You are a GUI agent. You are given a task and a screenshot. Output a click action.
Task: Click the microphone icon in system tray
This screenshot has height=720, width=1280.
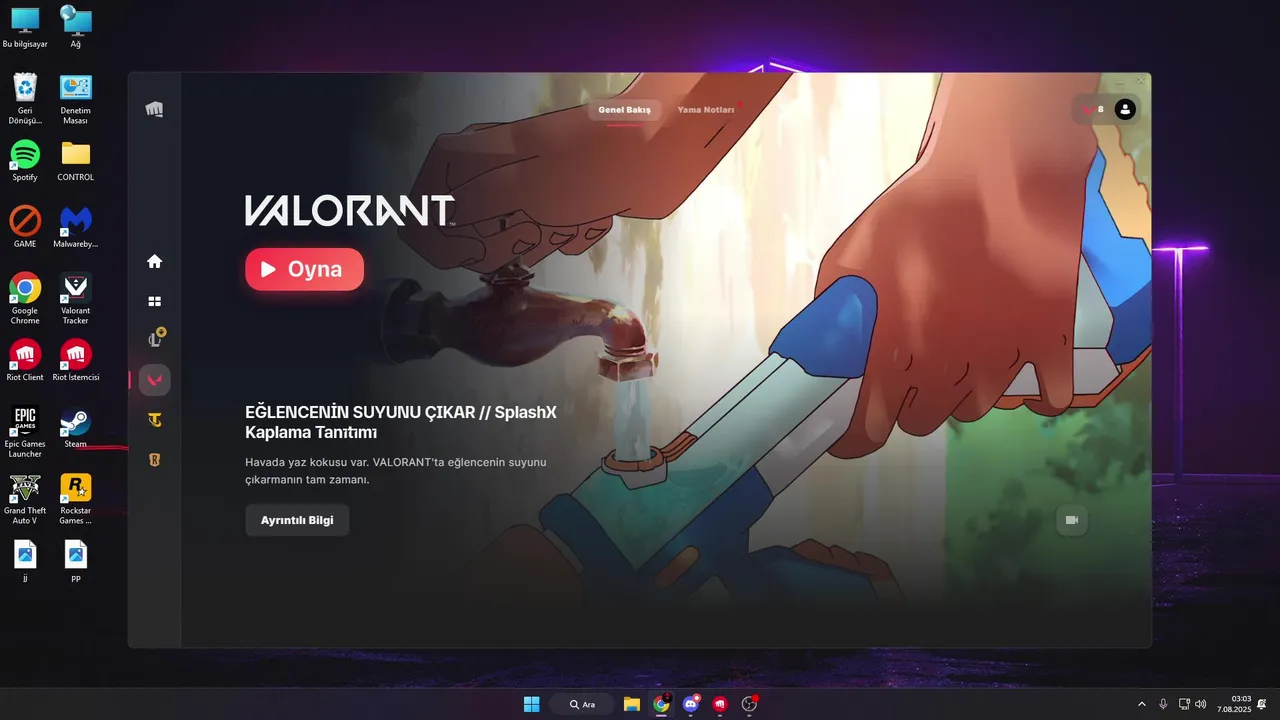click(1163, 704)
